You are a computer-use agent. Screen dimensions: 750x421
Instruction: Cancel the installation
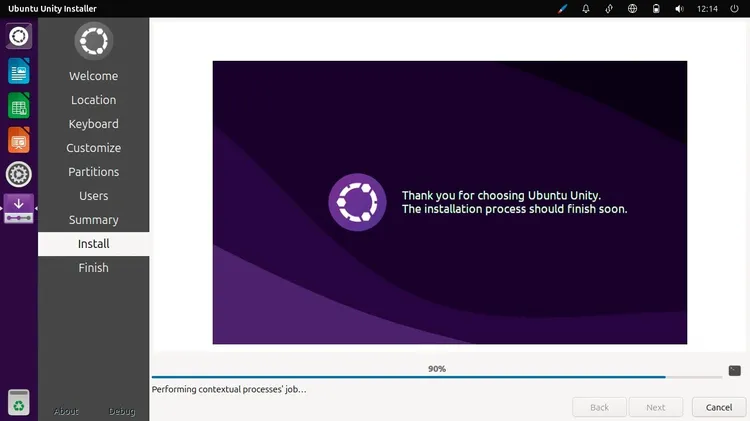tap(719, 407)
